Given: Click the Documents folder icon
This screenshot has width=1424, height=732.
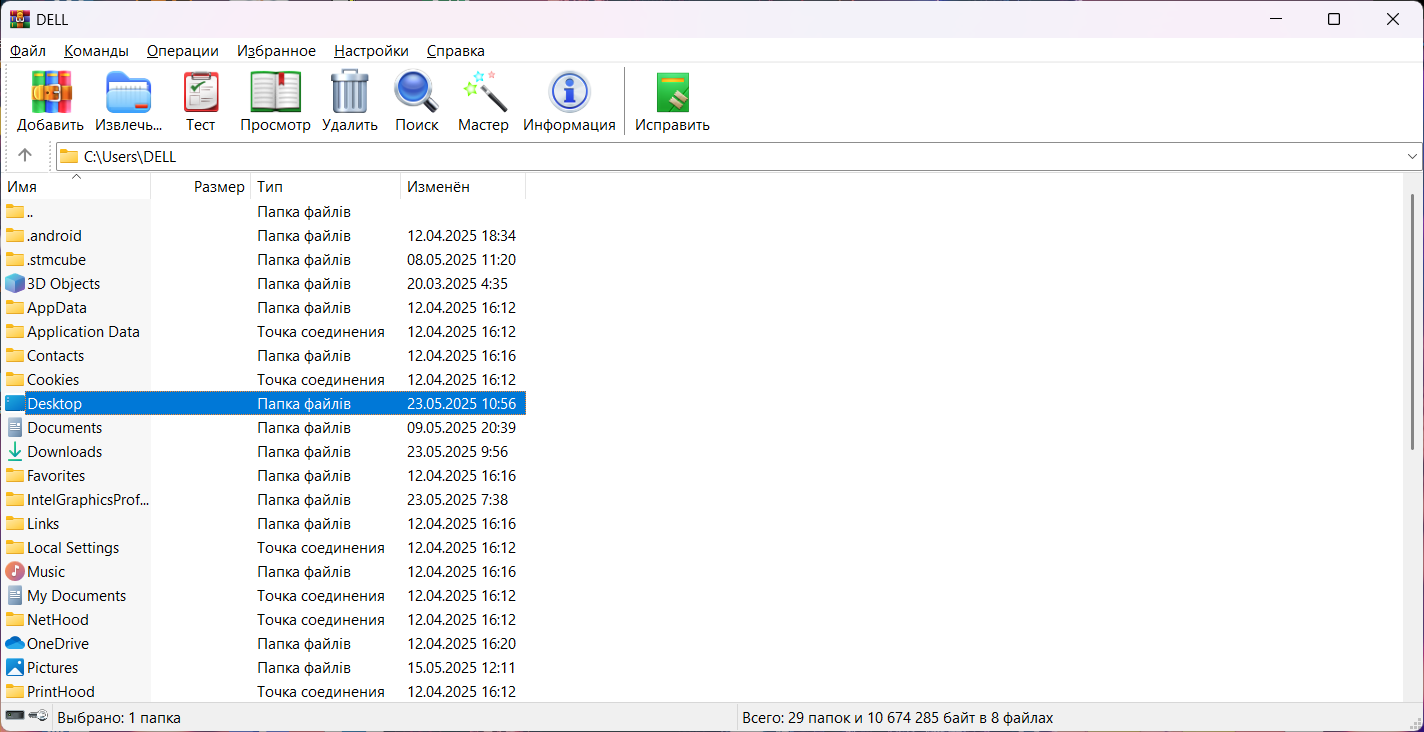Looking at the screenshot, I should point(14,428).
